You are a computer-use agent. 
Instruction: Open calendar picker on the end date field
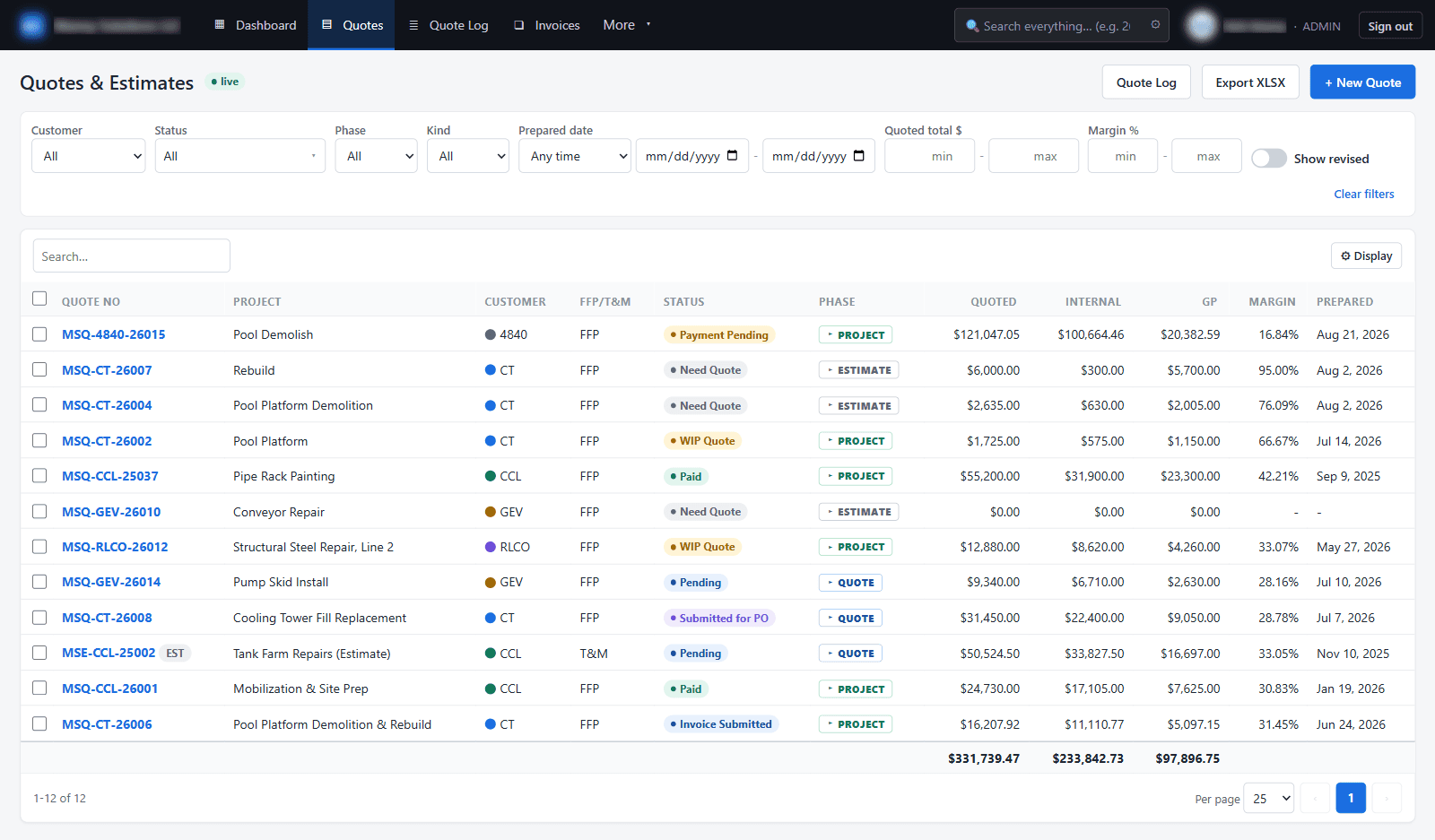(859, 156)
